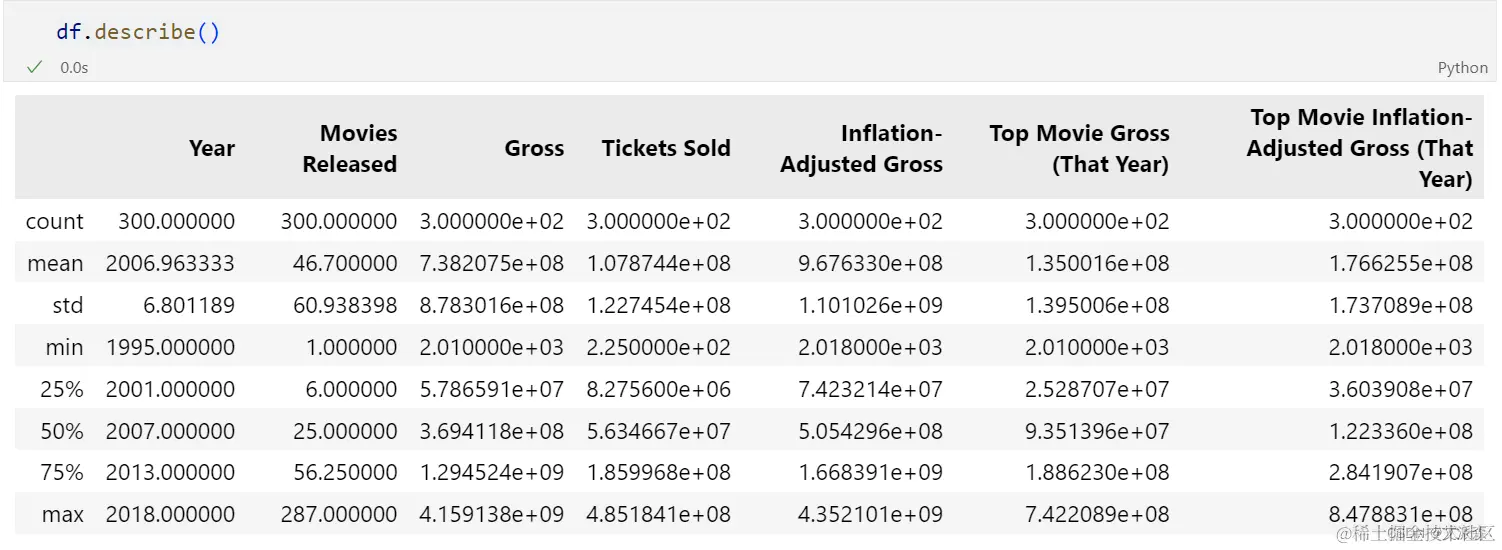Click the 50% row label

tap(62, 431)
